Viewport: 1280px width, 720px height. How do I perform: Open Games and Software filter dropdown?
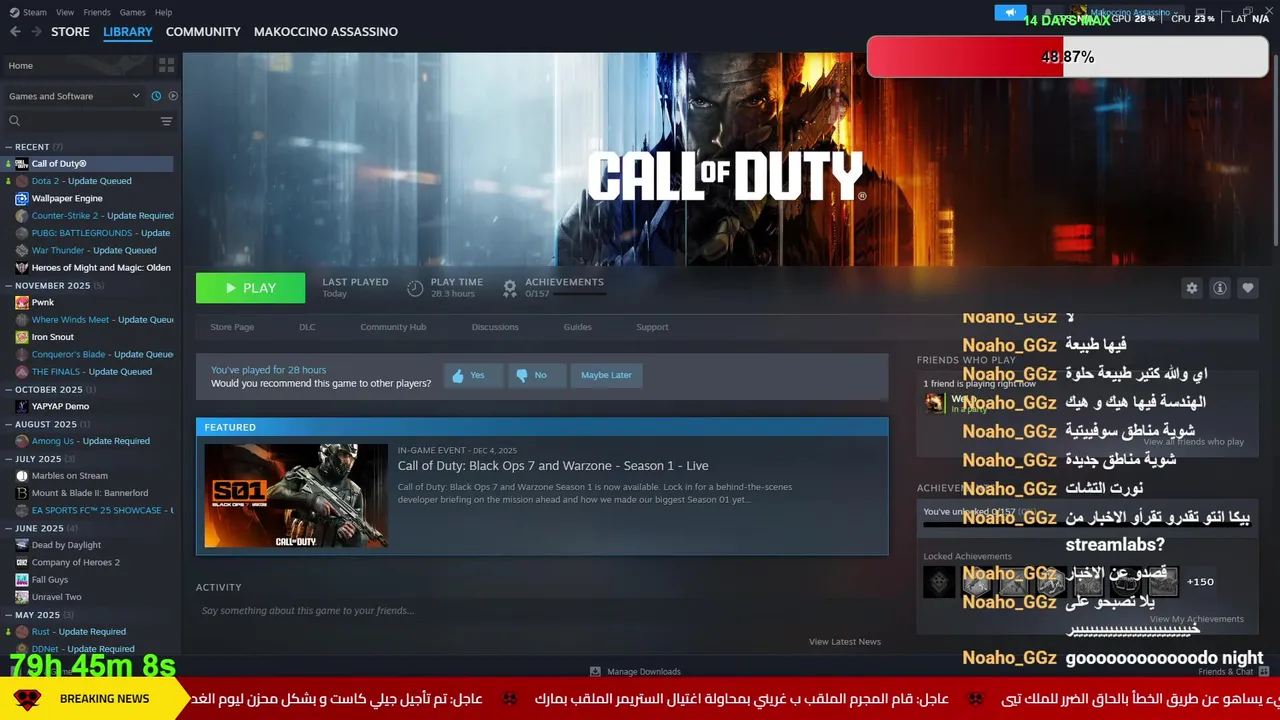click(x=74, y=96)
